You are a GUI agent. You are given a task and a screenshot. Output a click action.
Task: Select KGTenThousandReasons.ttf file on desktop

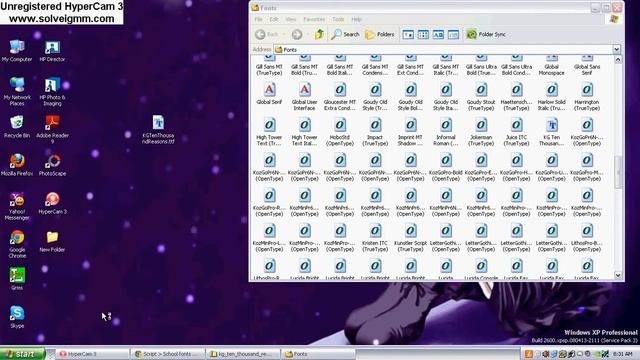pos(158,129)
